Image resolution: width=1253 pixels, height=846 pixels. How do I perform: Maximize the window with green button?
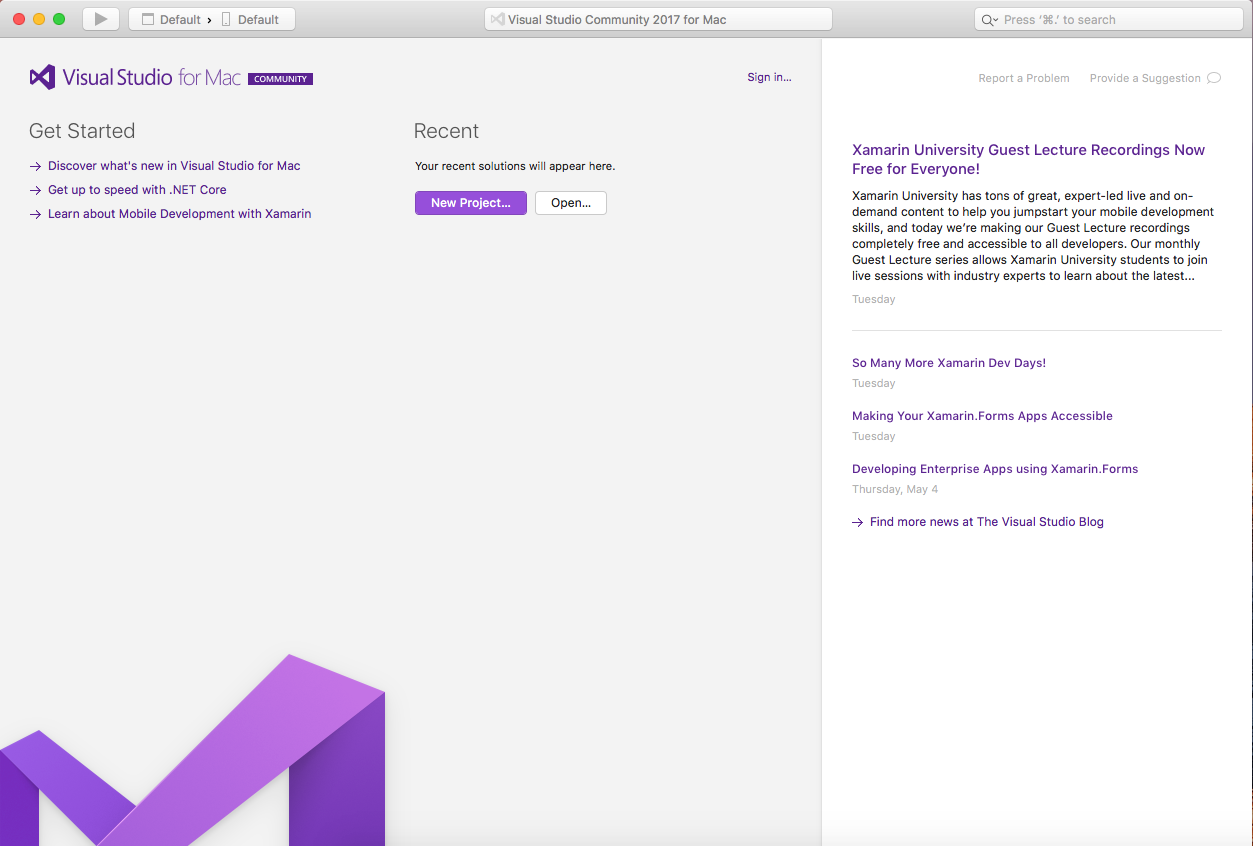coord(59,19)
